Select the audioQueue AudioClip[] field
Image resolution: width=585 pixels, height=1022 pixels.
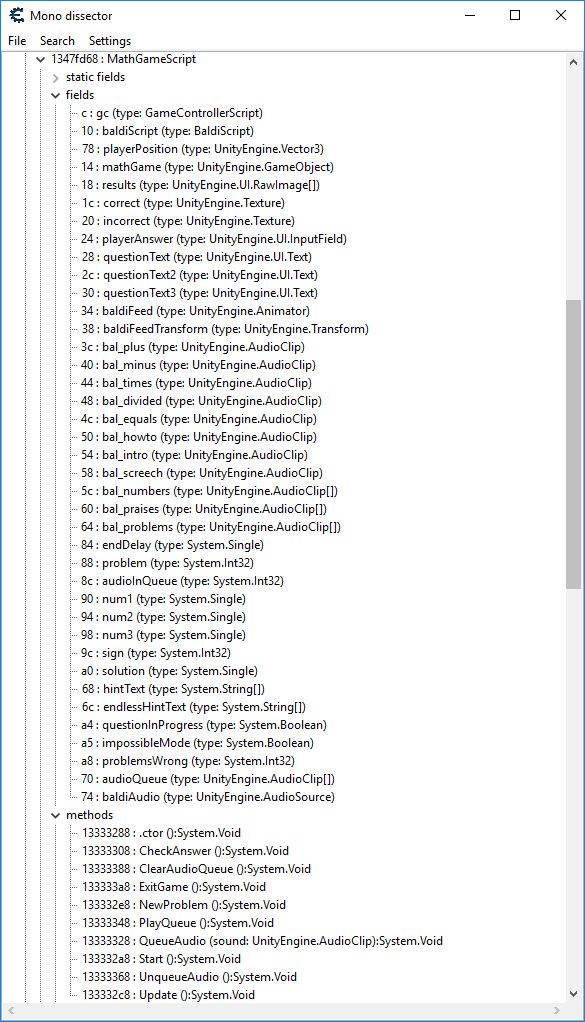tap(208, 780)
